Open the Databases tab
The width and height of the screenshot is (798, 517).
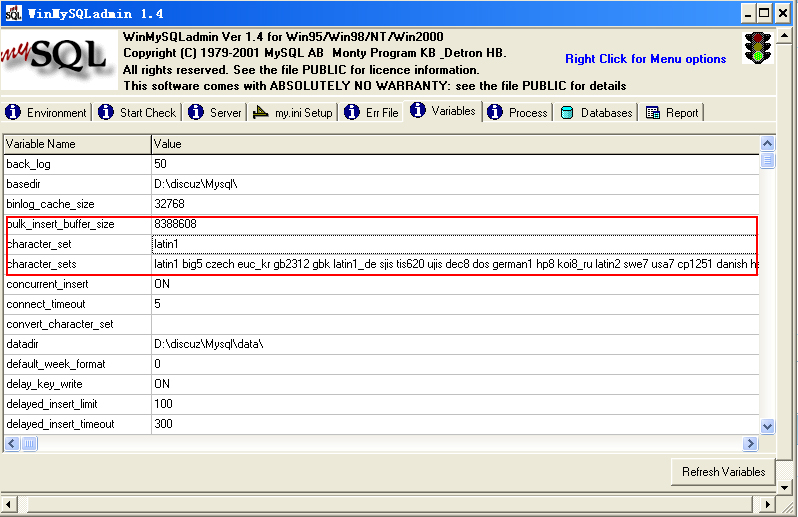pos(596,112)
